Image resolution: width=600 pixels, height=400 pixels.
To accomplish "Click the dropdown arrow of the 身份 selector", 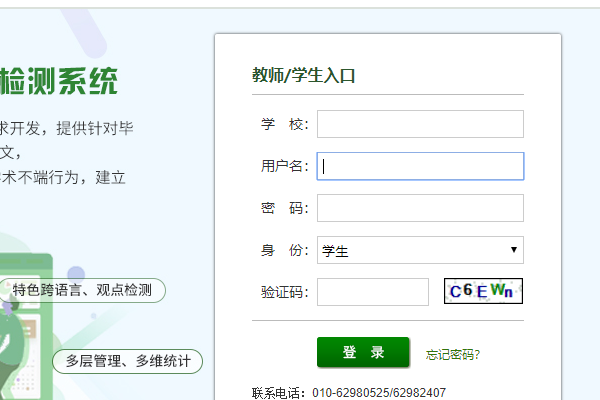I will [513, 250].
